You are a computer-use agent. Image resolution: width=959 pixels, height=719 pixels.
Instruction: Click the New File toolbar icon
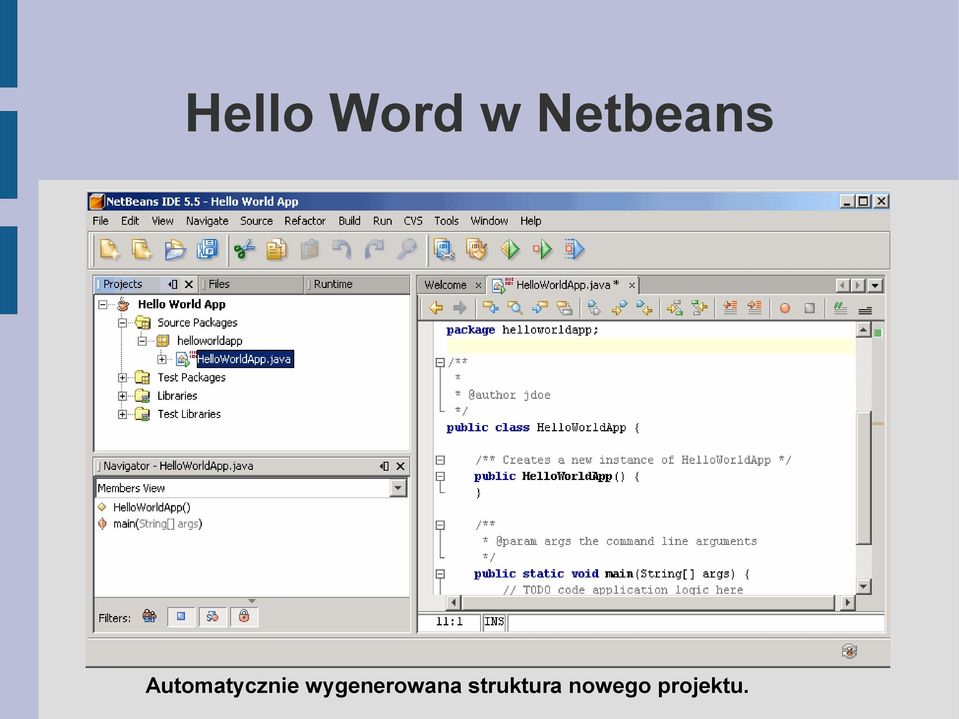pyautogui.click(x=110, y=249)
